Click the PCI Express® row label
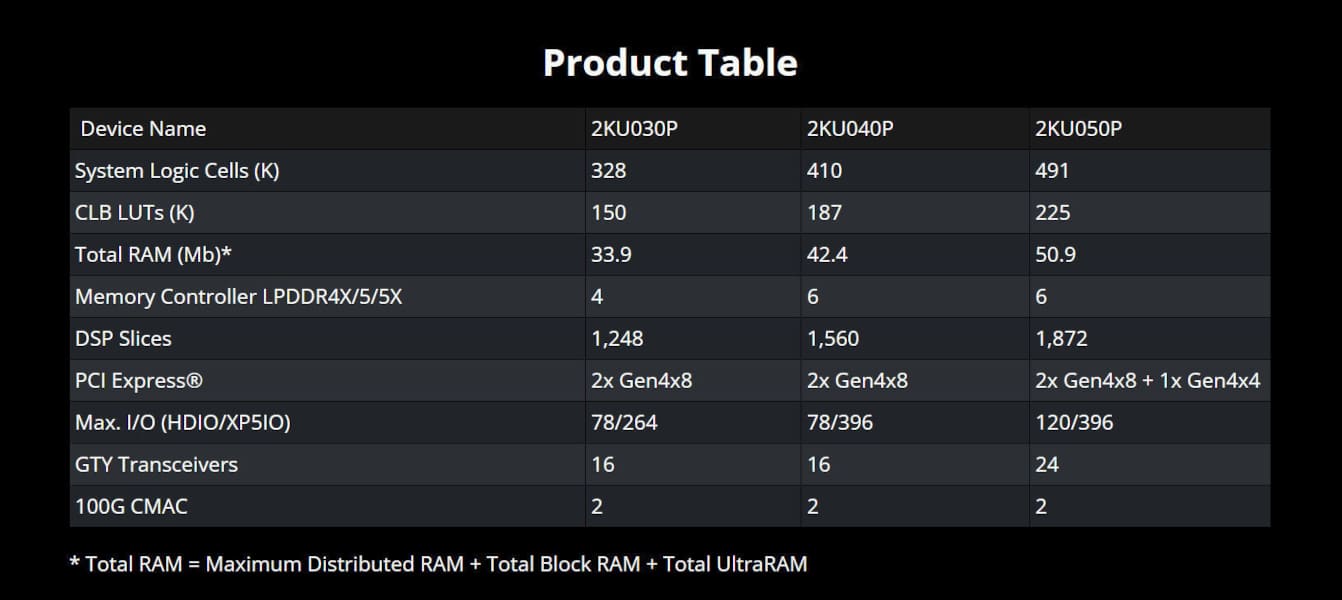Image resolution: width=1342 pixels, height=600 pixels. (131, 381)
